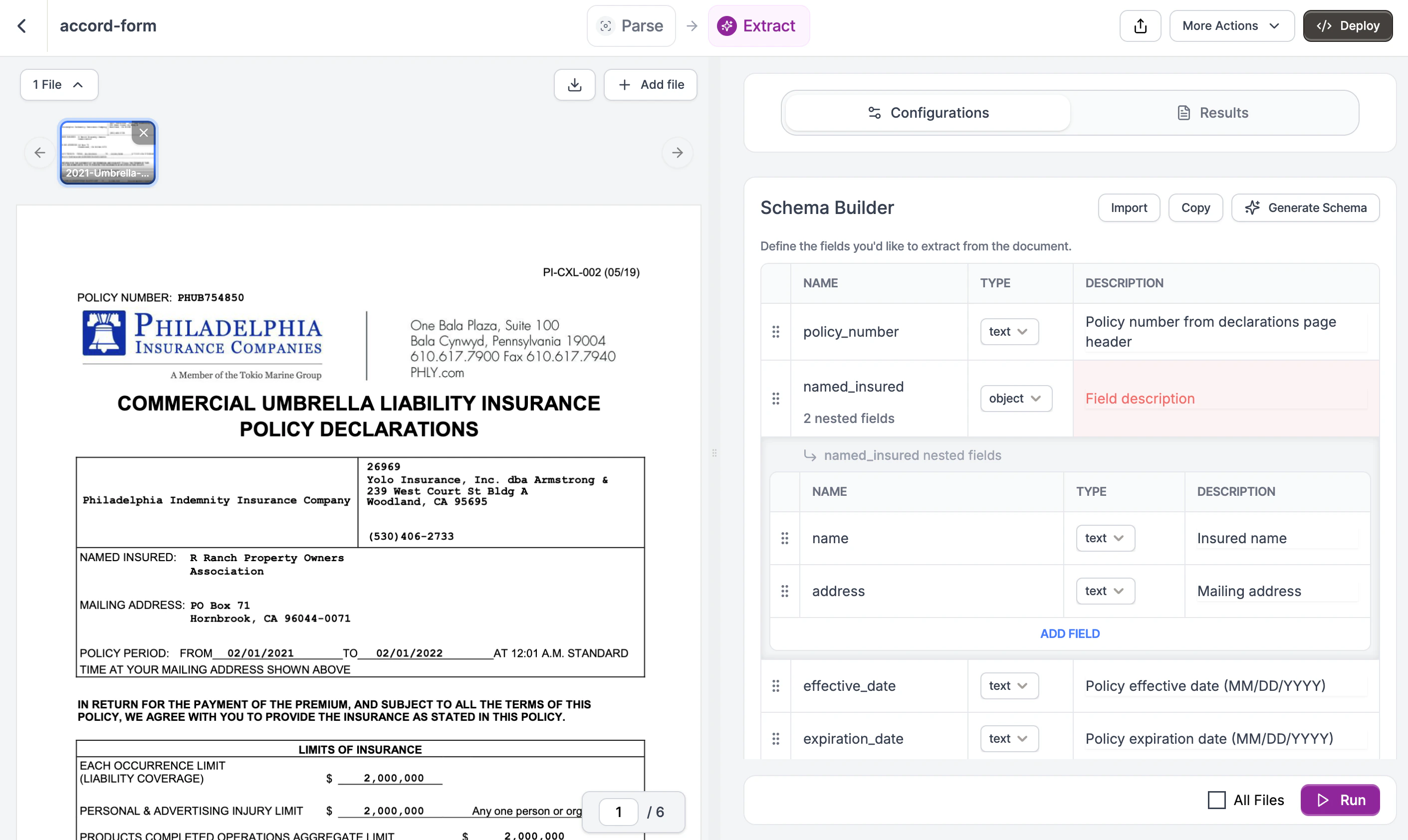Edit the effective_date field name
The width and height of the screenshot is (1408, 840).
(x=849, y=685)
